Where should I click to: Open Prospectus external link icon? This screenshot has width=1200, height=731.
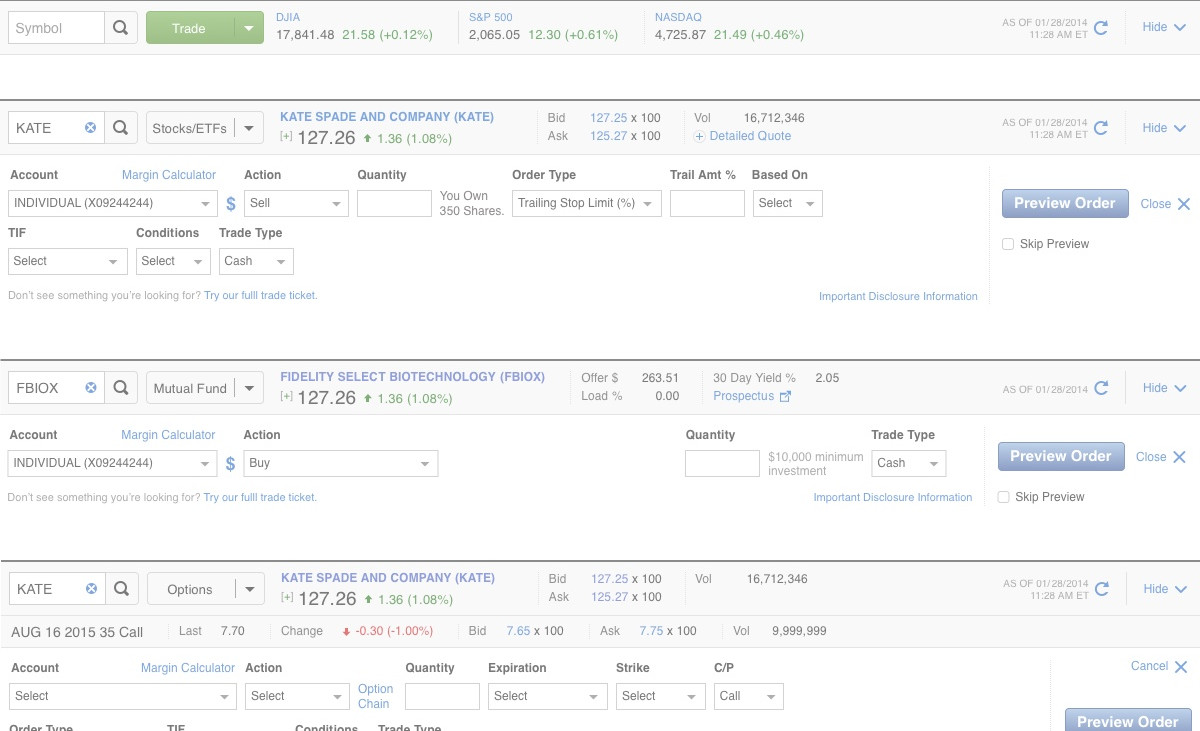(x=785, y=397)
